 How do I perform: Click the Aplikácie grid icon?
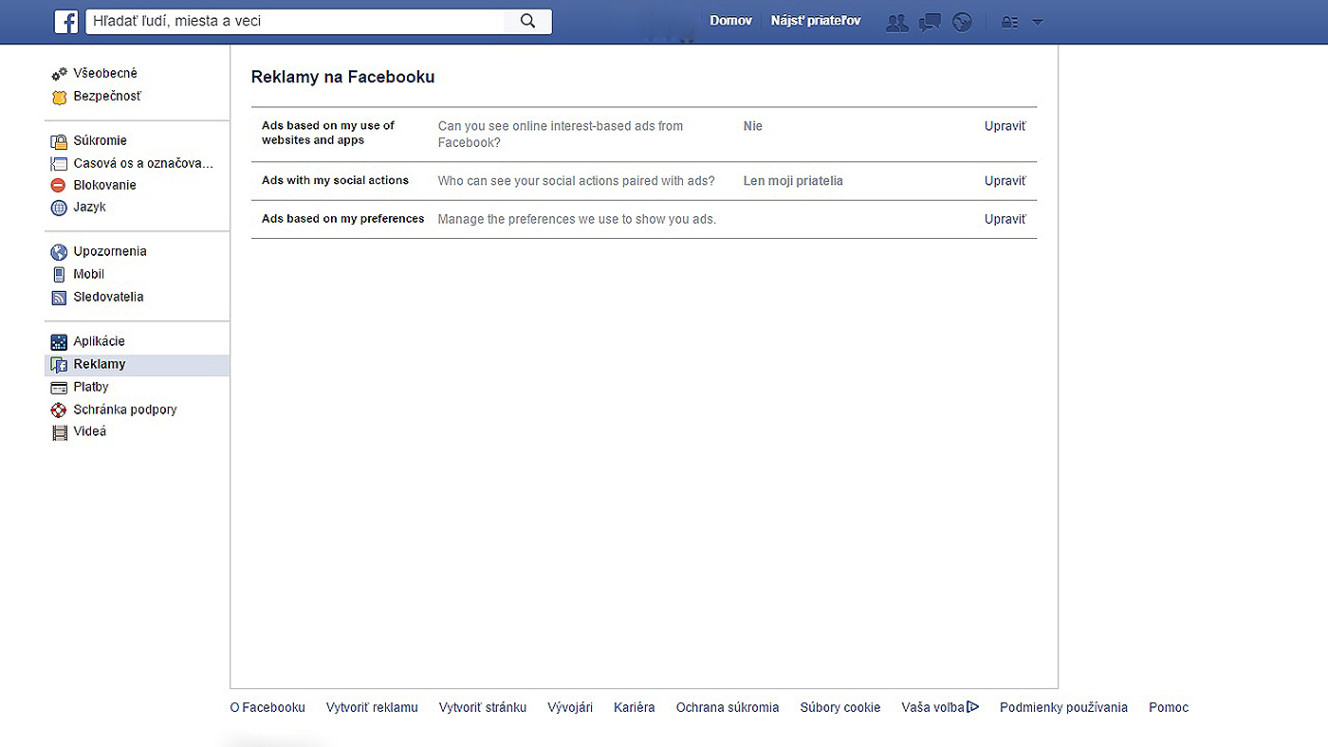click(59, 342)
